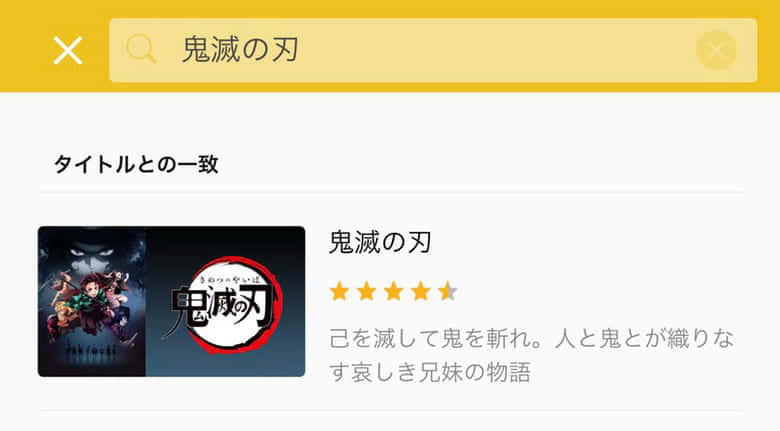This screenshot has height=431, width=780.
Task: Select the third star of the rating
Action: tap(393, 291)
